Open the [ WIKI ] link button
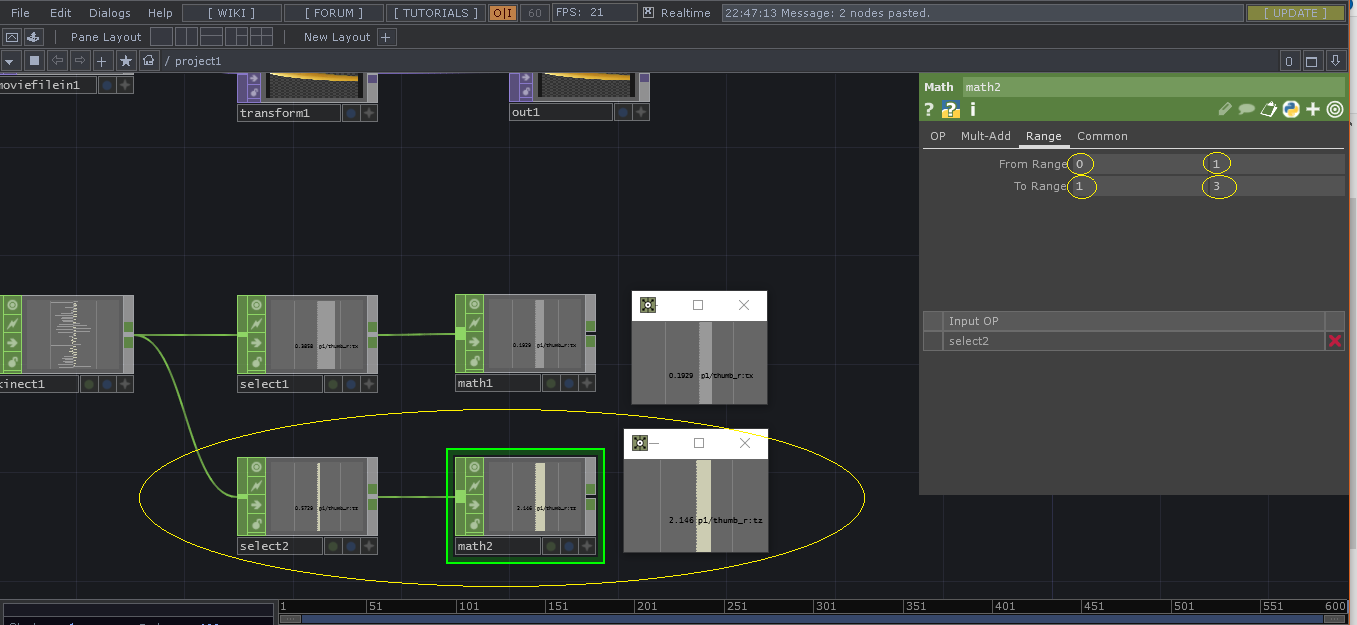 231,13
